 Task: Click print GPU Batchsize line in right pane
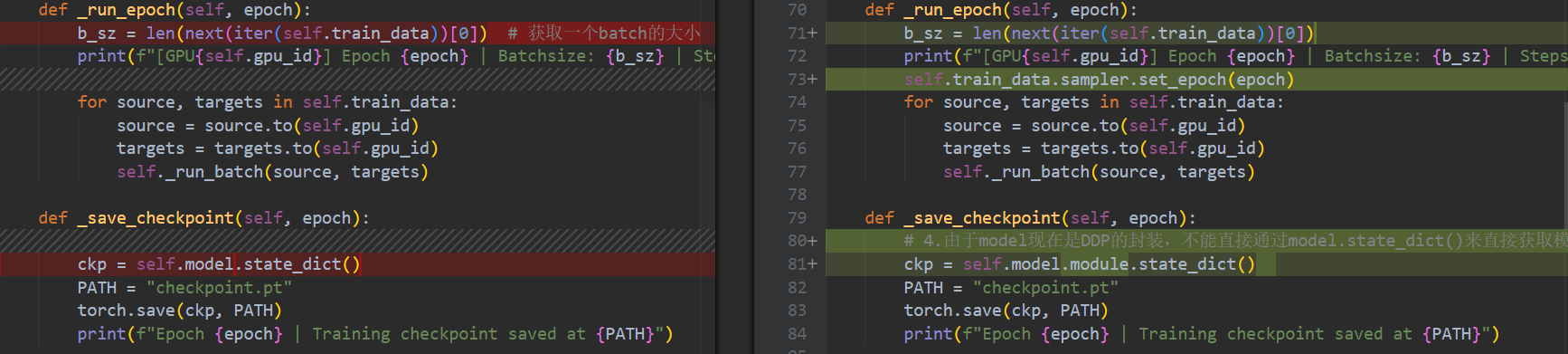[1235, 56]
